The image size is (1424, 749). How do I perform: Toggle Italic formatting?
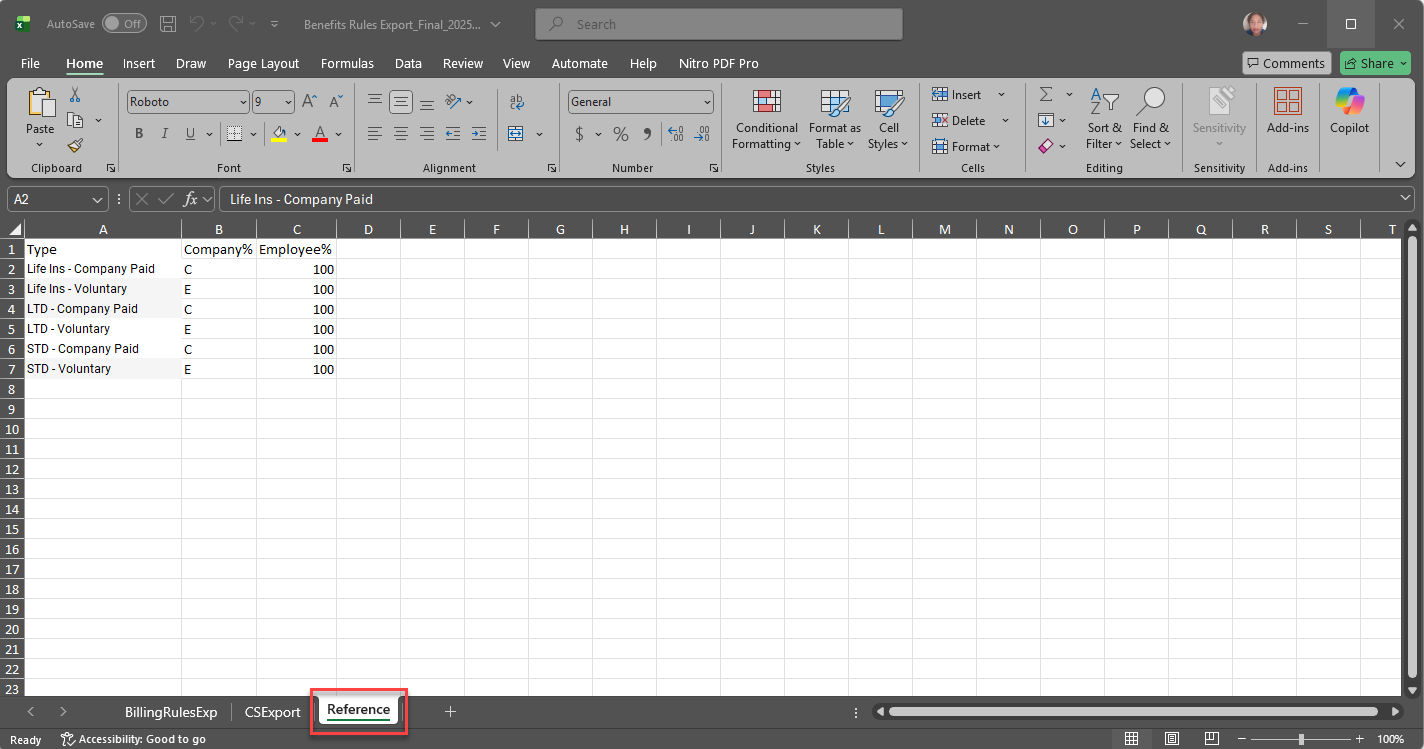pos(165,134)
